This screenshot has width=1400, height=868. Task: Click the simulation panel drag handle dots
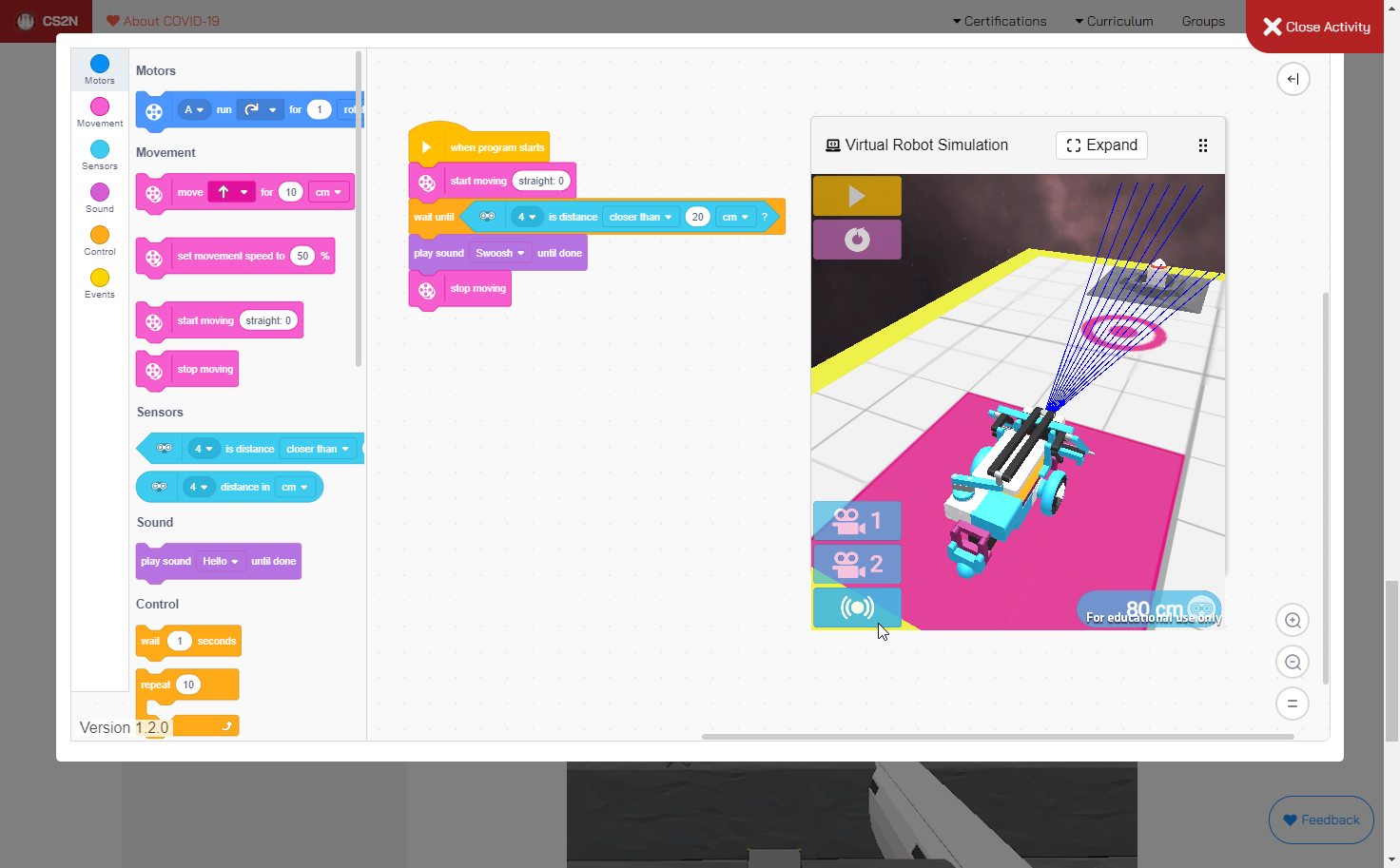tap(1203, 145)
